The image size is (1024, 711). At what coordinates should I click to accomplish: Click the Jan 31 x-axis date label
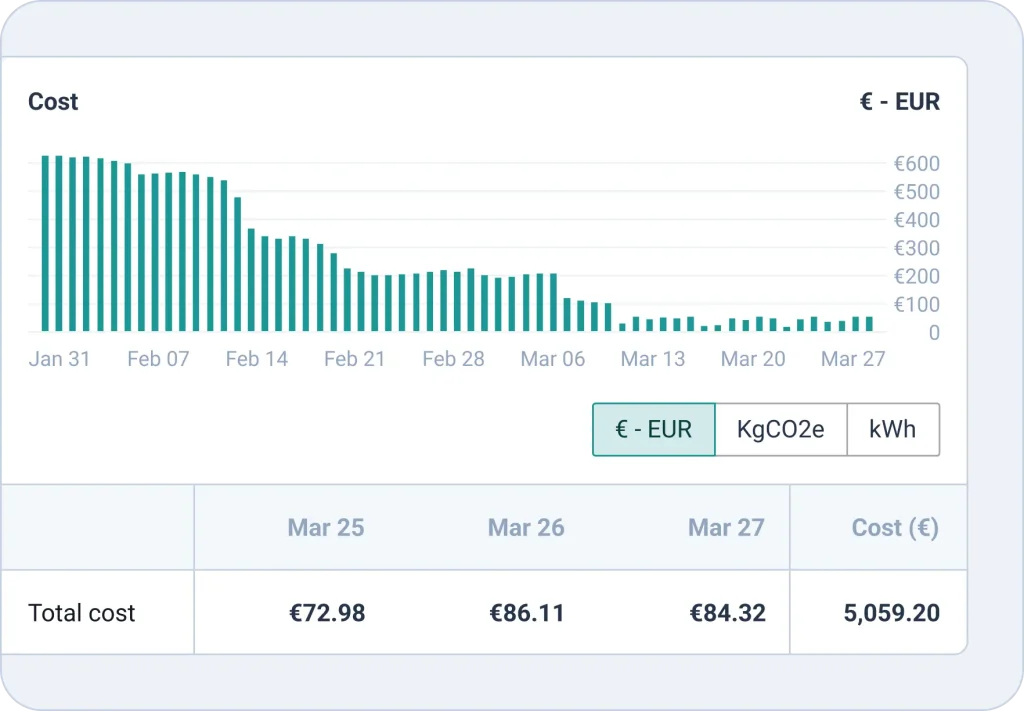[59, 359]
